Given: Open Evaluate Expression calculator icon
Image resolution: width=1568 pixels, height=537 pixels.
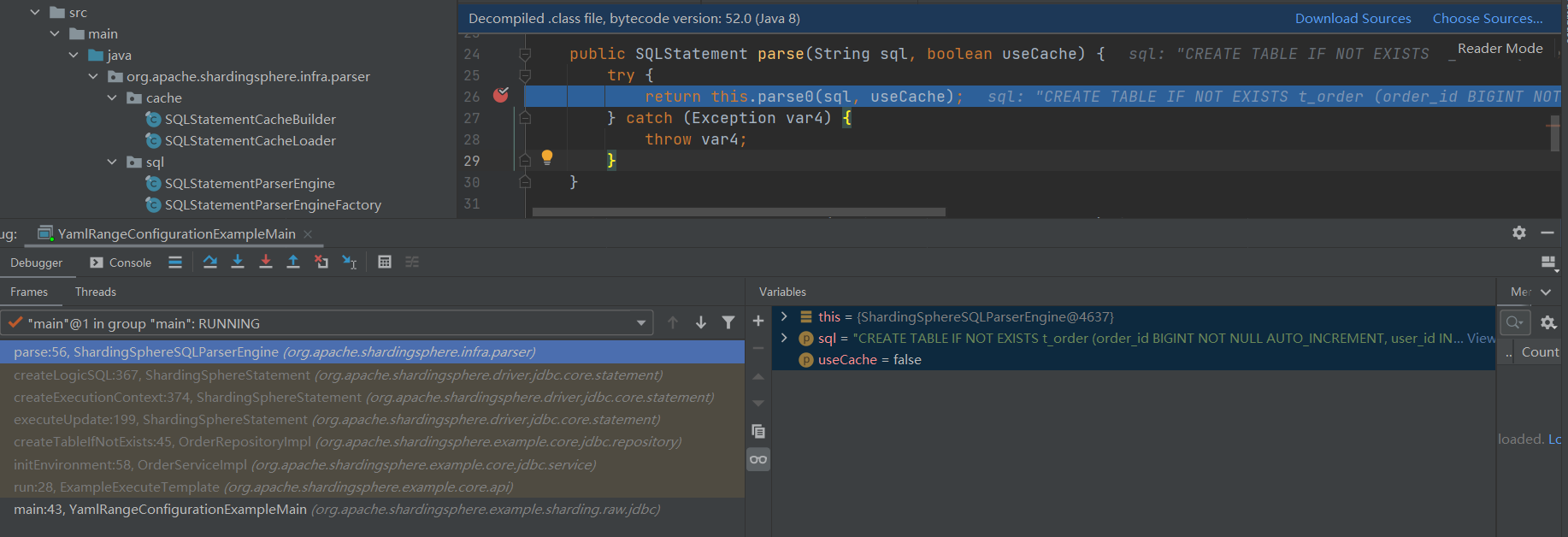Looking at the screenshot, I should tap(385, 263).
